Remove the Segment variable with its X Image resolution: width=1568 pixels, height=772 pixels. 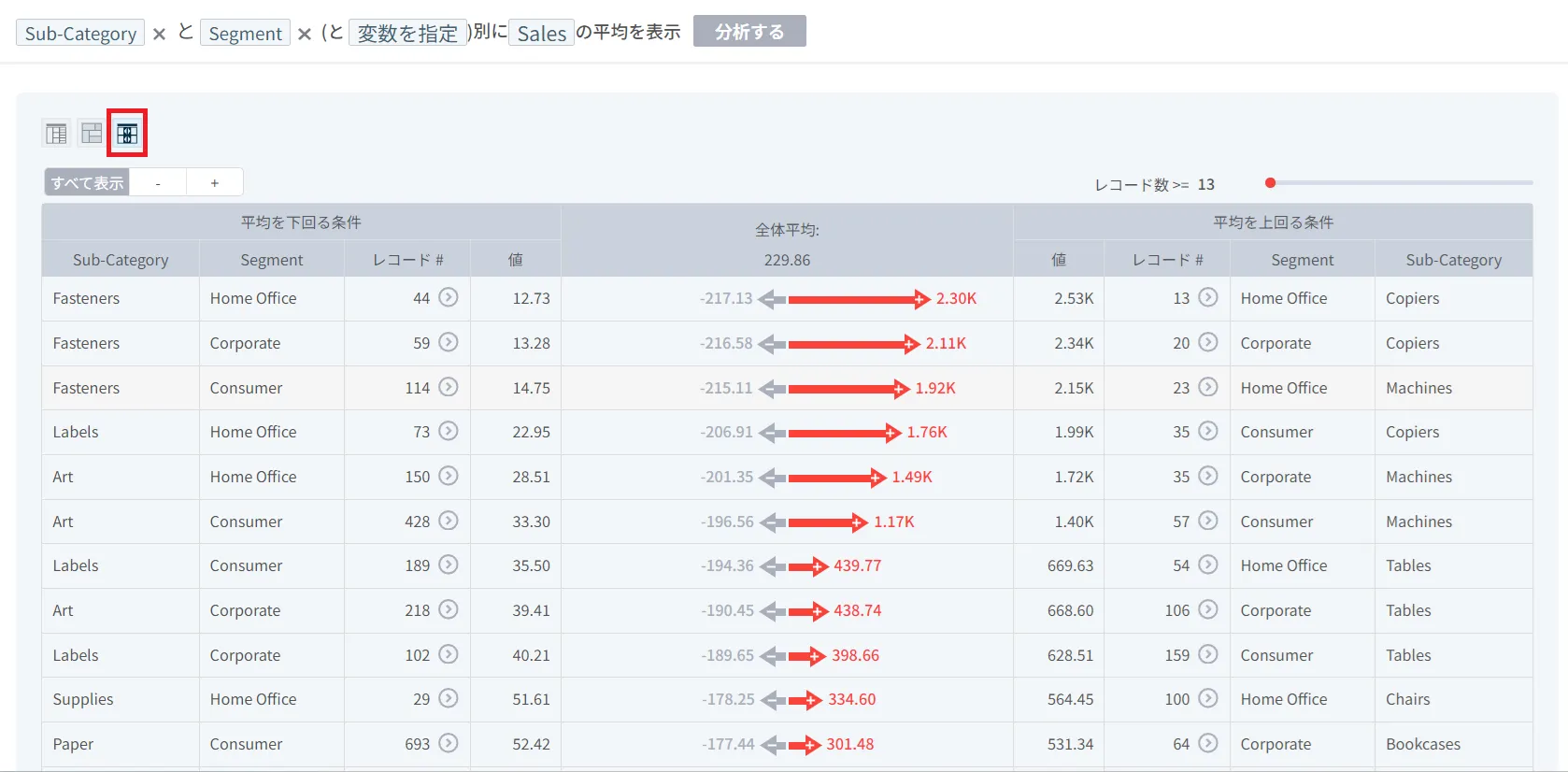304,34
